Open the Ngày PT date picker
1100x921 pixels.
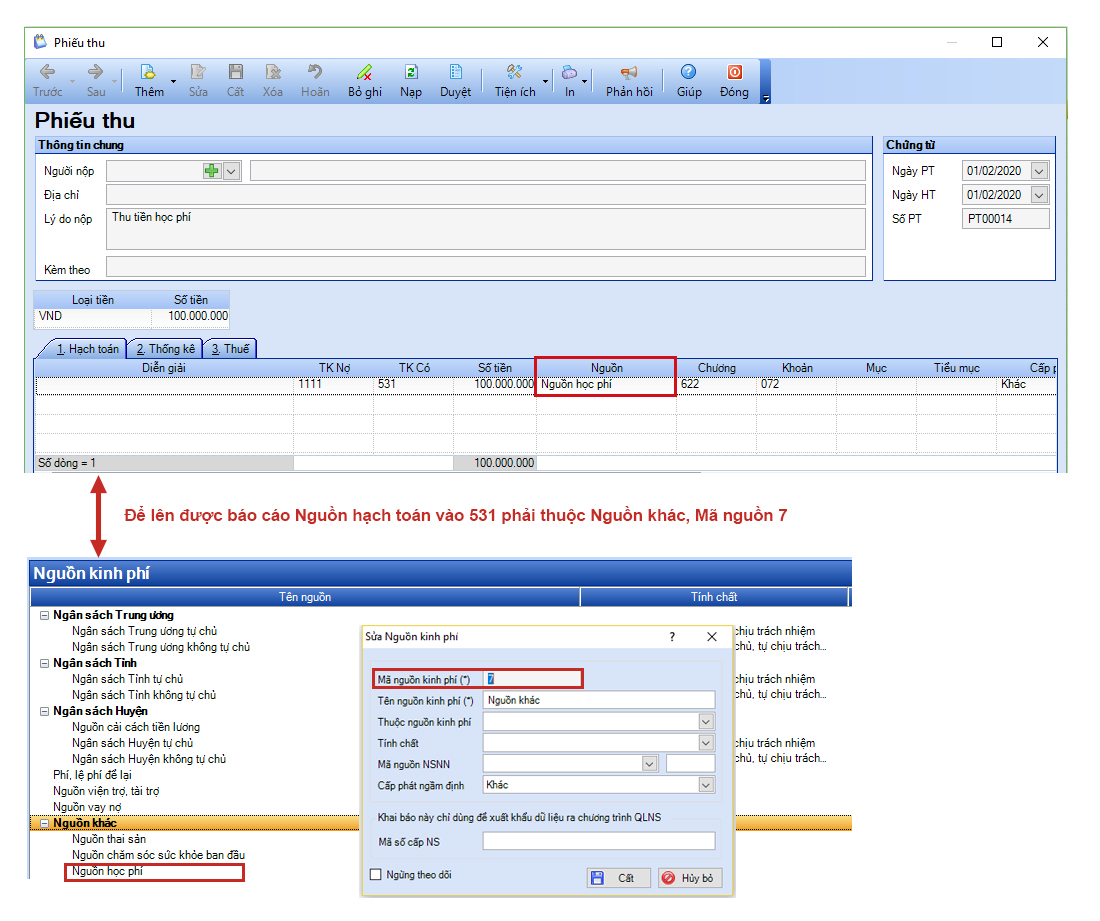[x=1040, y=170]
